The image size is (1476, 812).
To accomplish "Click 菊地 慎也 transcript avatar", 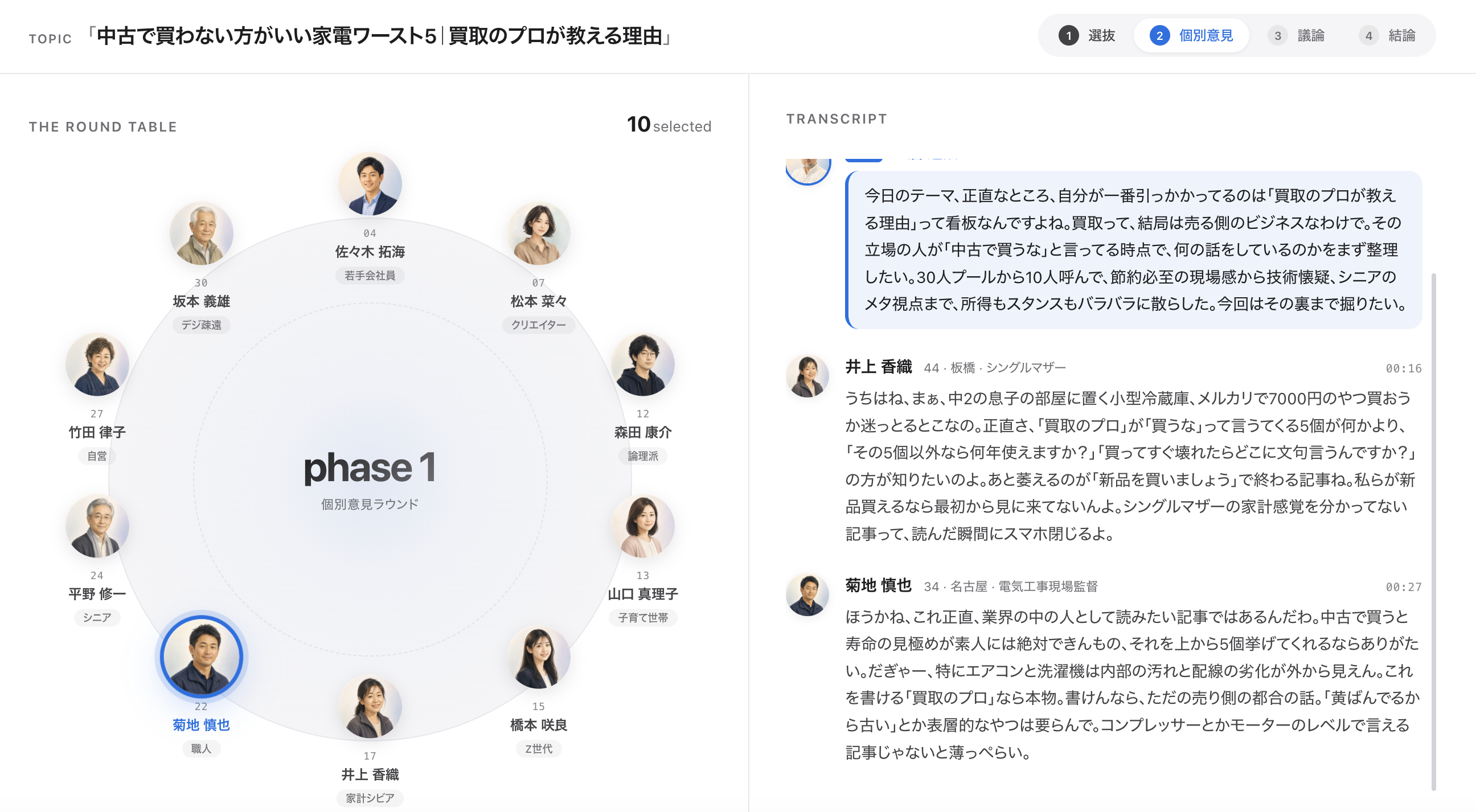I will click(x=807, y=595).
